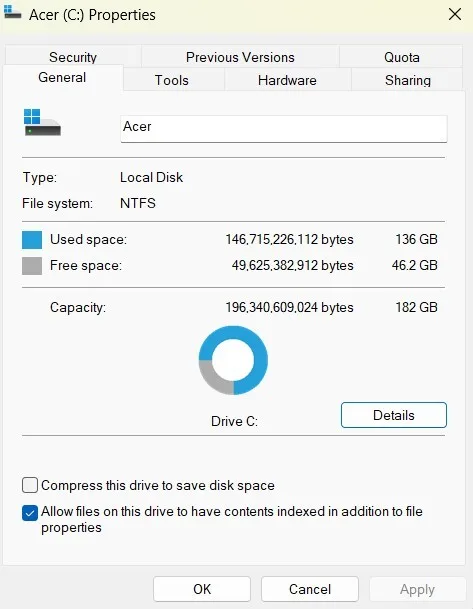Open the Hardware tab

287,80
